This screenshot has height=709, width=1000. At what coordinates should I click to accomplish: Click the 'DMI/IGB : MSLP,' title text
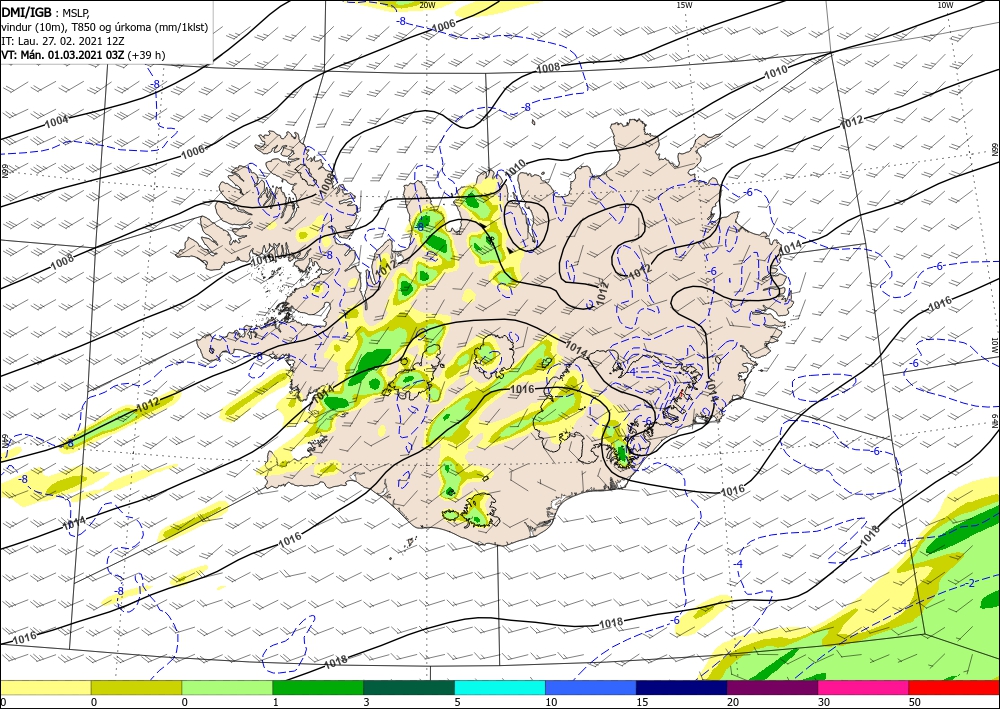click(x=46, y=12)
